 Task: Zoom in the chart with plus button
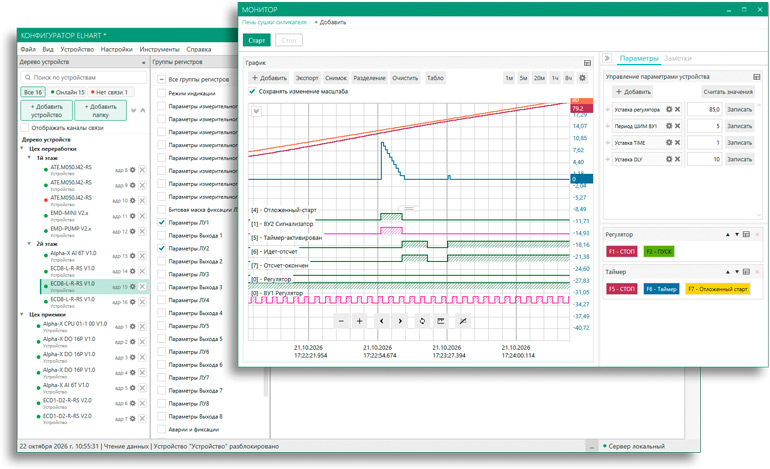pyautogui.click(x=359, y=321)
